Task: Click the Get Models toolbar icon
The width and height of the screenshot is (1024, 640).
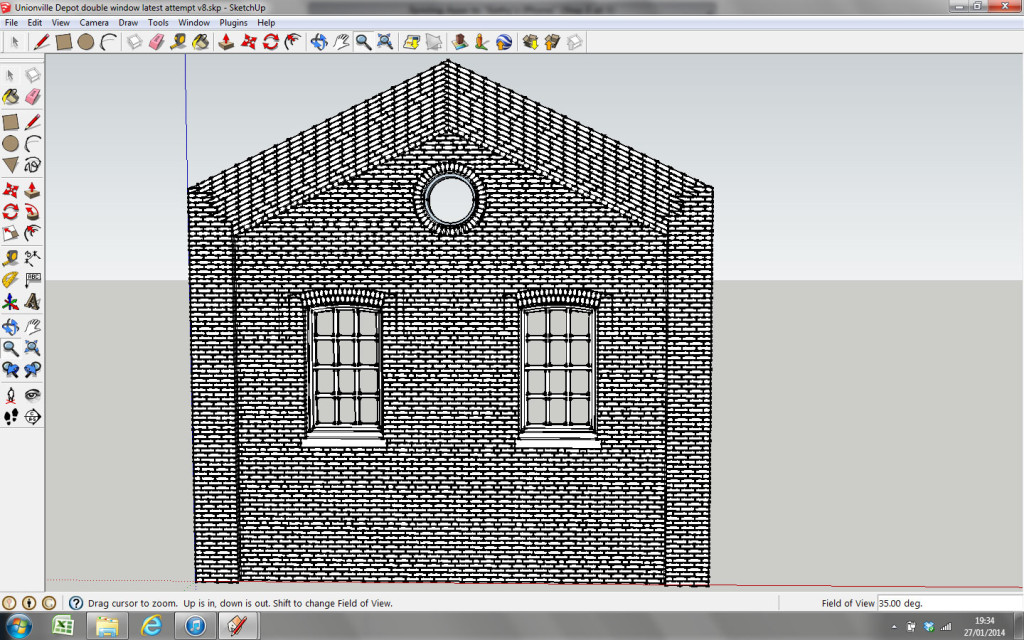Action: point(530,42)
